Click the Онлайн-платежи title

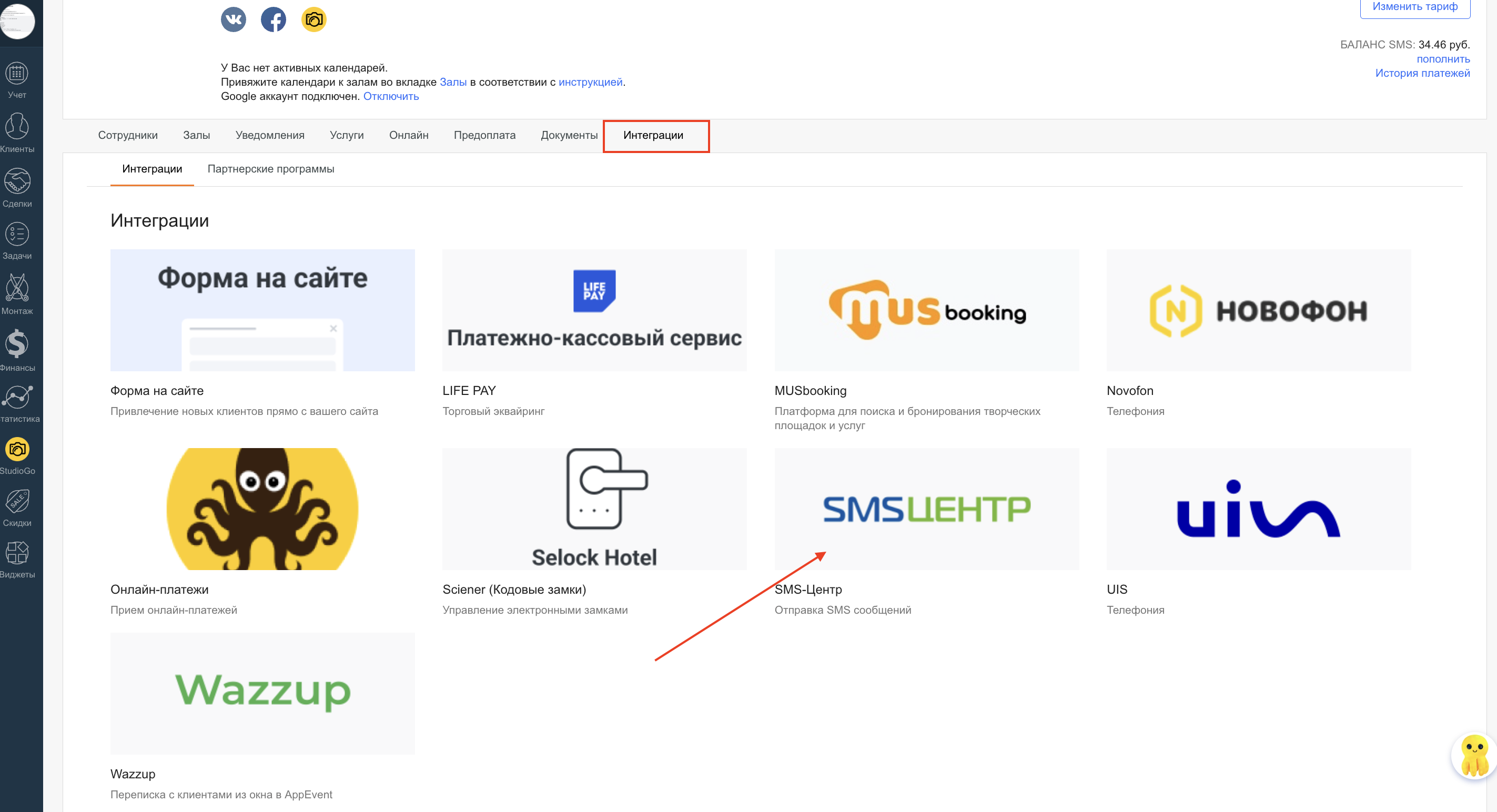[159, 590]
